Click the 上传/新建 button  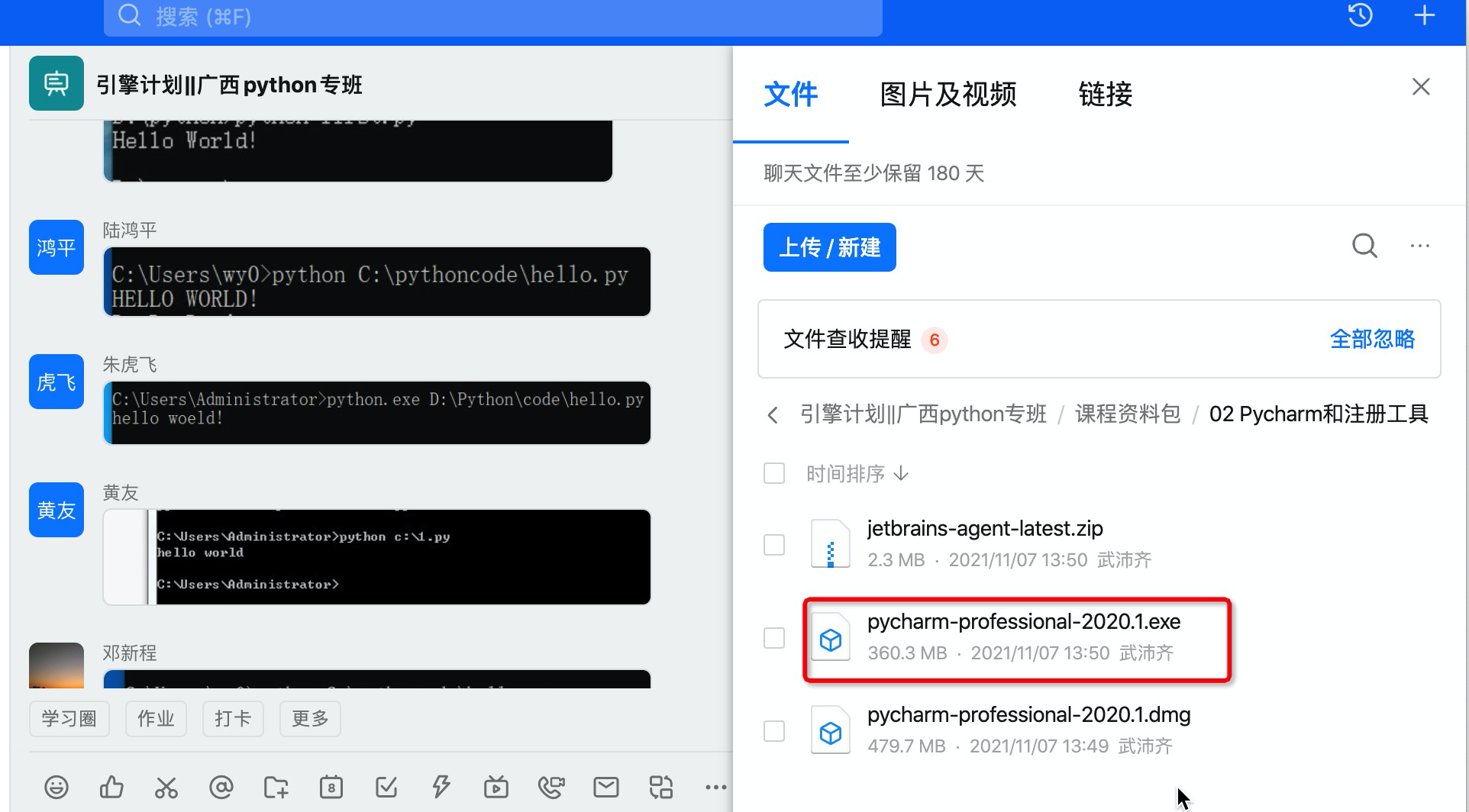point(830,247)
